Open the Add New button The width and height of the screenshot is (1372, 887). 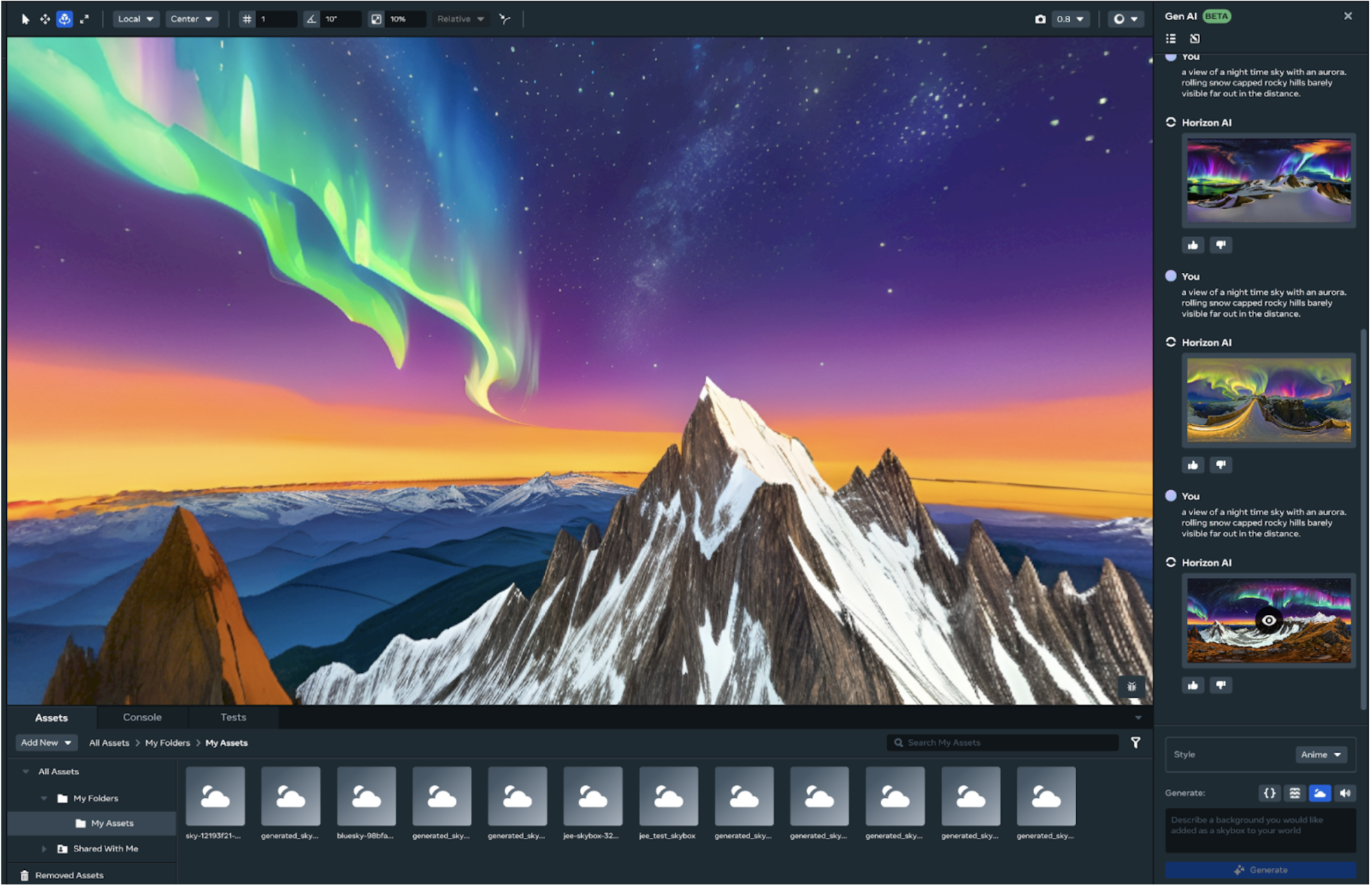point(46,743)
